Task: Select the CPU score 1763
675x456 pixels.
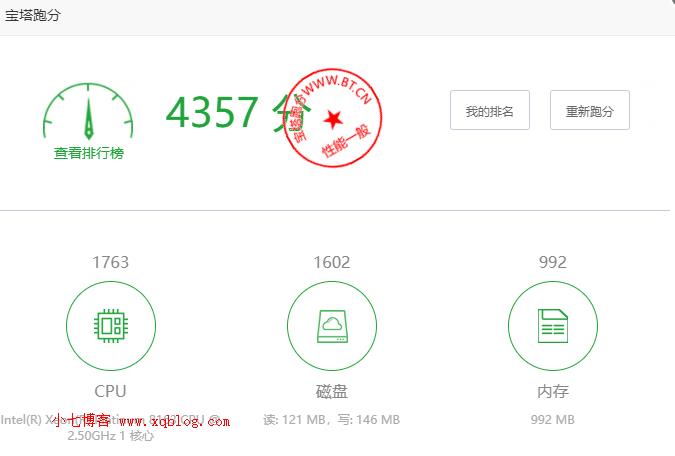Action: point(111,262)
